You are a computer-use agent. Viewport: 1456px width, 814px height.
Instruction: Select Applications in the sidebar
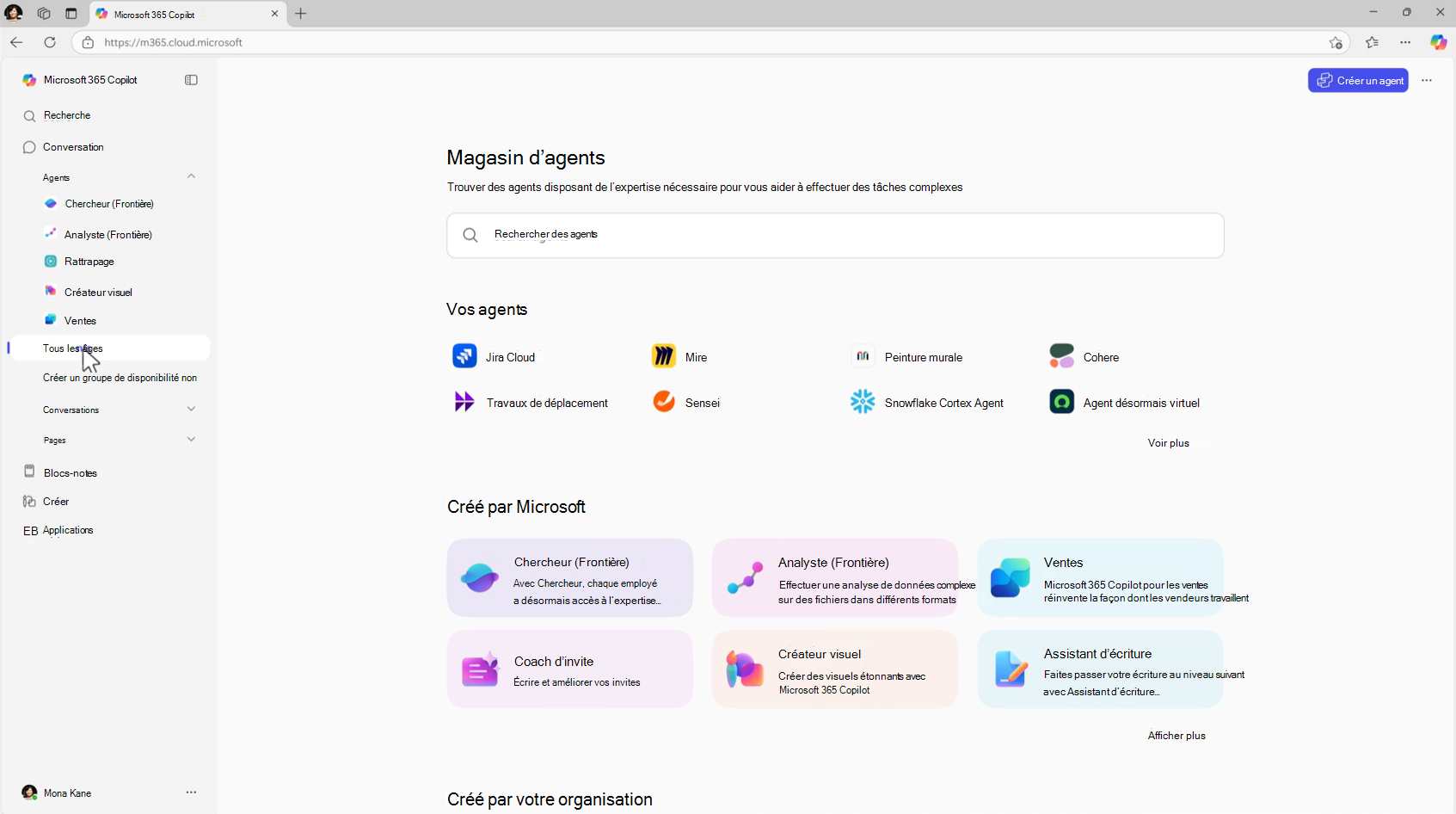[68, 530]
